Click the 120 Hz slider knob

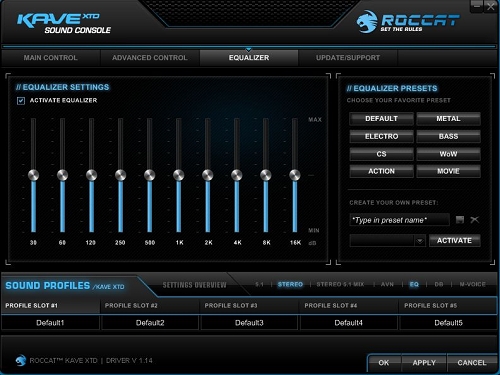tap(91, 175)
